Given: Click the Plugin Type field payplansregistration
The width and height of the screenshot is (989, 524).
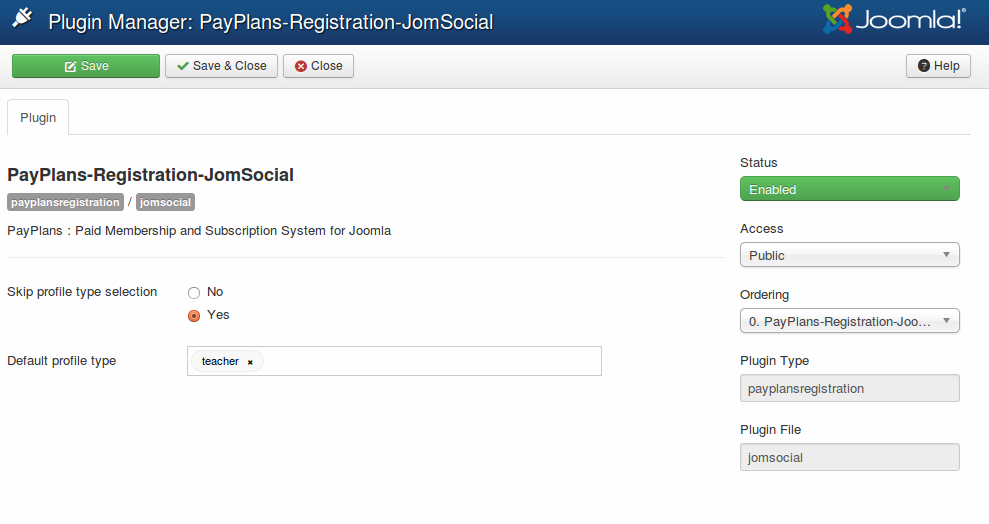Looking at the screenshot, I should point(850,388).
